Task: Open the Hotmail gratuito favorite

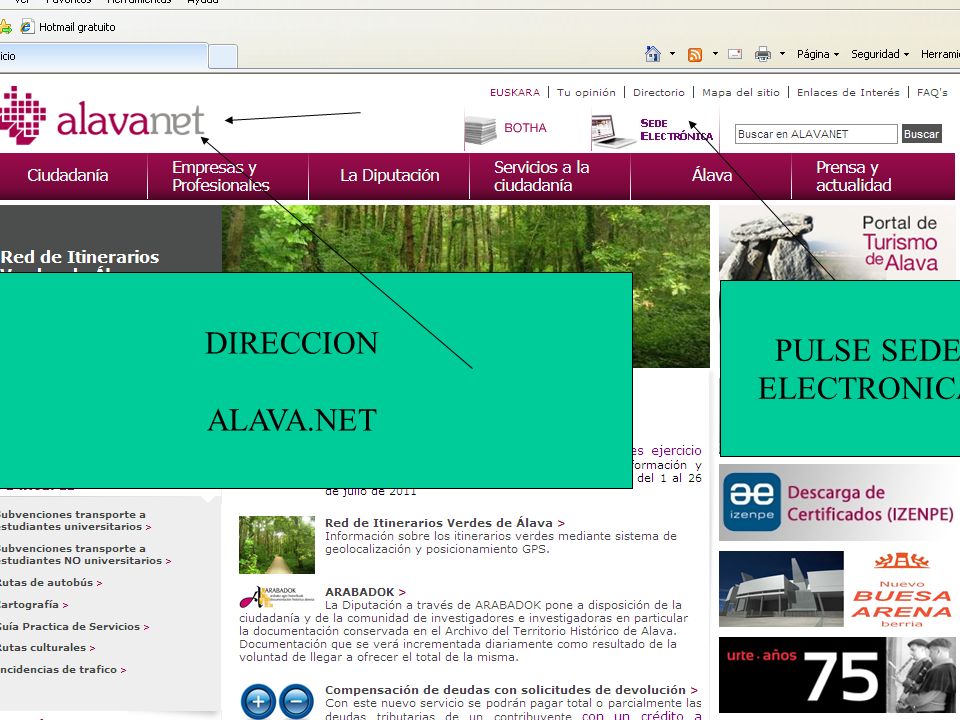Action: click(68, 27)
